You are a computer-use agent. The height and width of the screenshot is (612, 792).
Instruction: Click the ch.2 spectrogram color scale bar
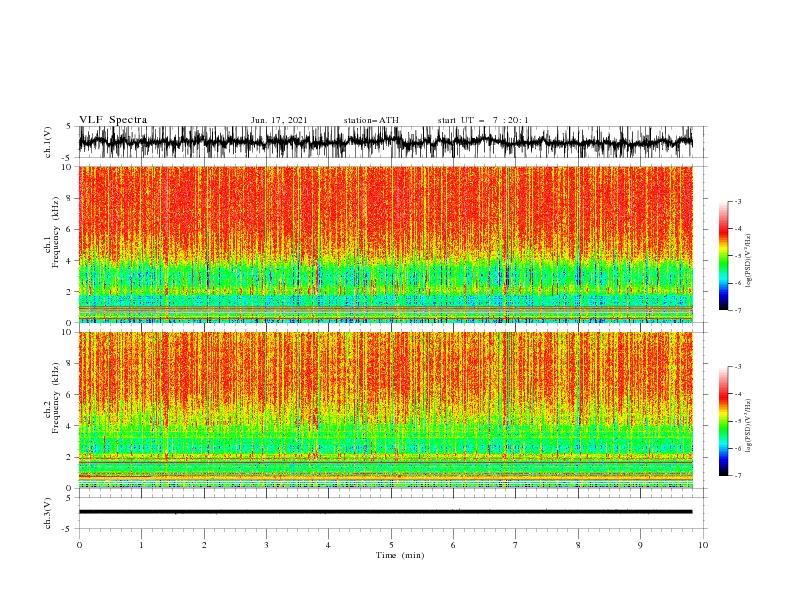click(x=723, y=421)
